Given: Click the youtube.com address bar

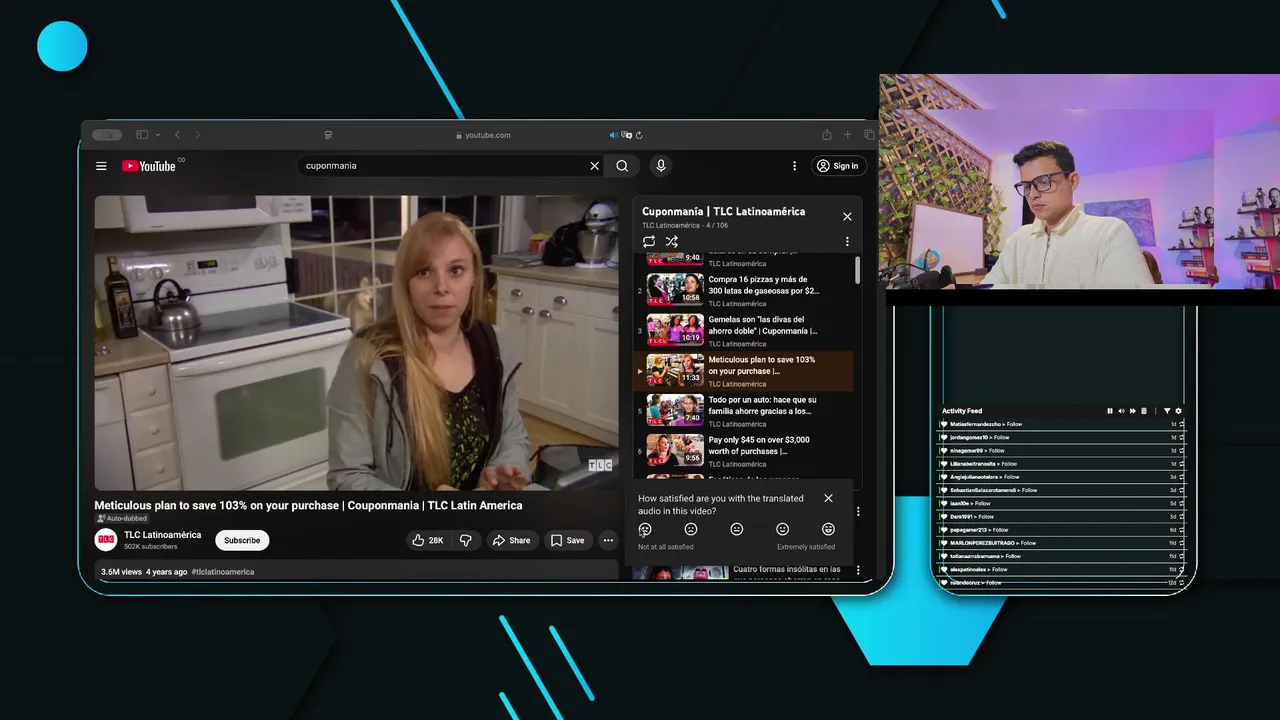Looking at the screenshot, I should pos(483,135).
